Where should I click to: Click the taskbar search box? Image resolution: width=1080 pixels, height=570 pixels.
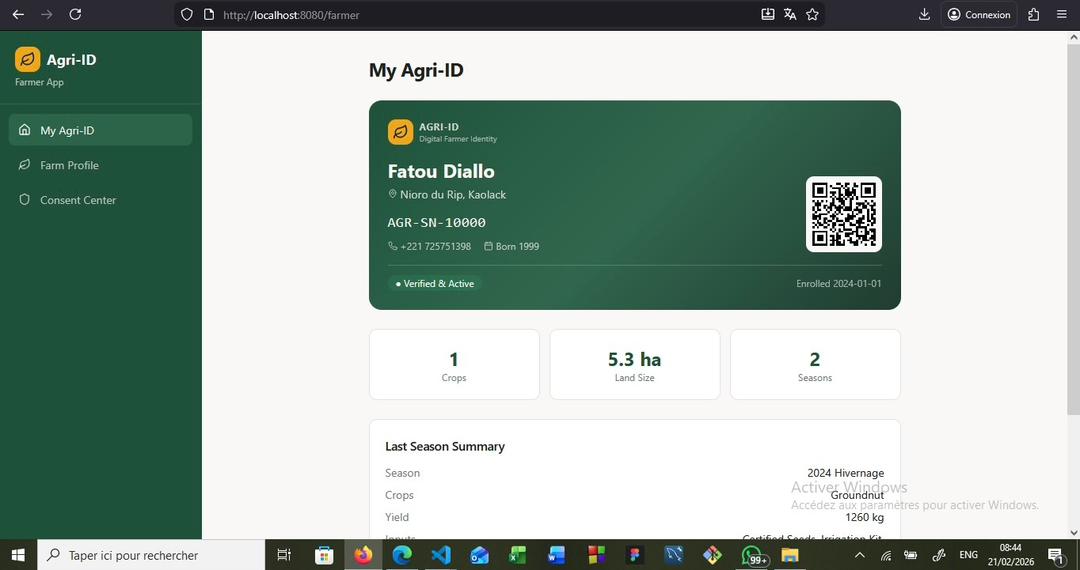150,555
